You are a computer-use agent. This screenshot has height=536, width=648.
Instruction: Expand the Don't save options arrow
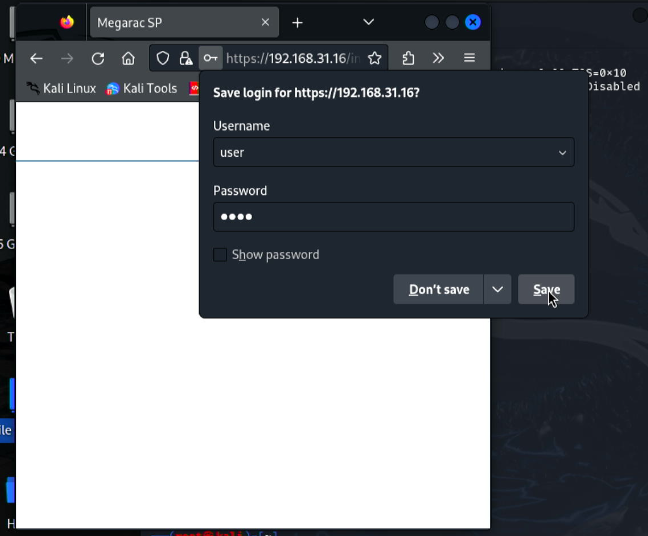click(x=497, y=289)
